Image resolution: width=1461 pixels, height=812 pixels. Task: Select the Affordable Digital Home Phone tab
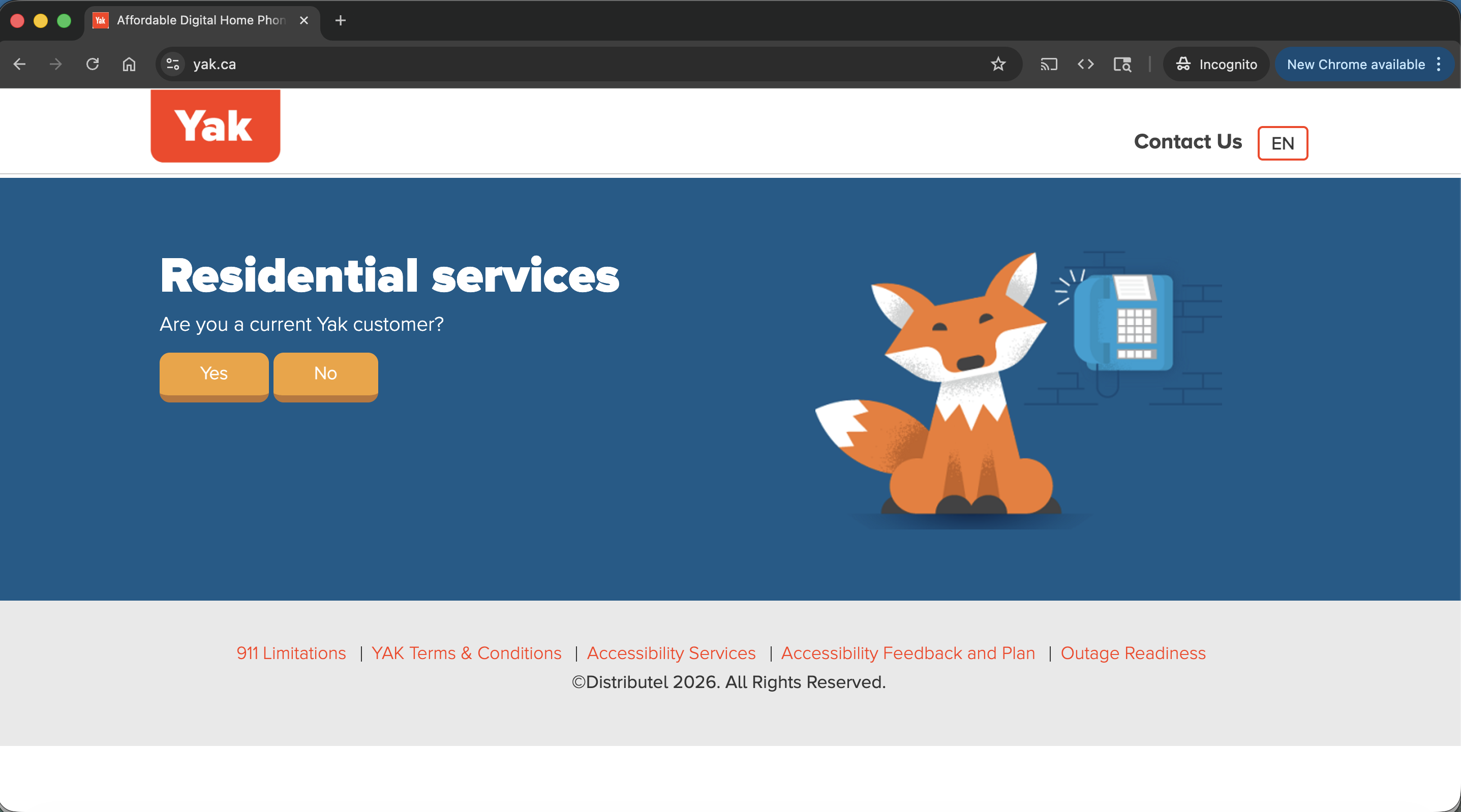click(202, 20)
